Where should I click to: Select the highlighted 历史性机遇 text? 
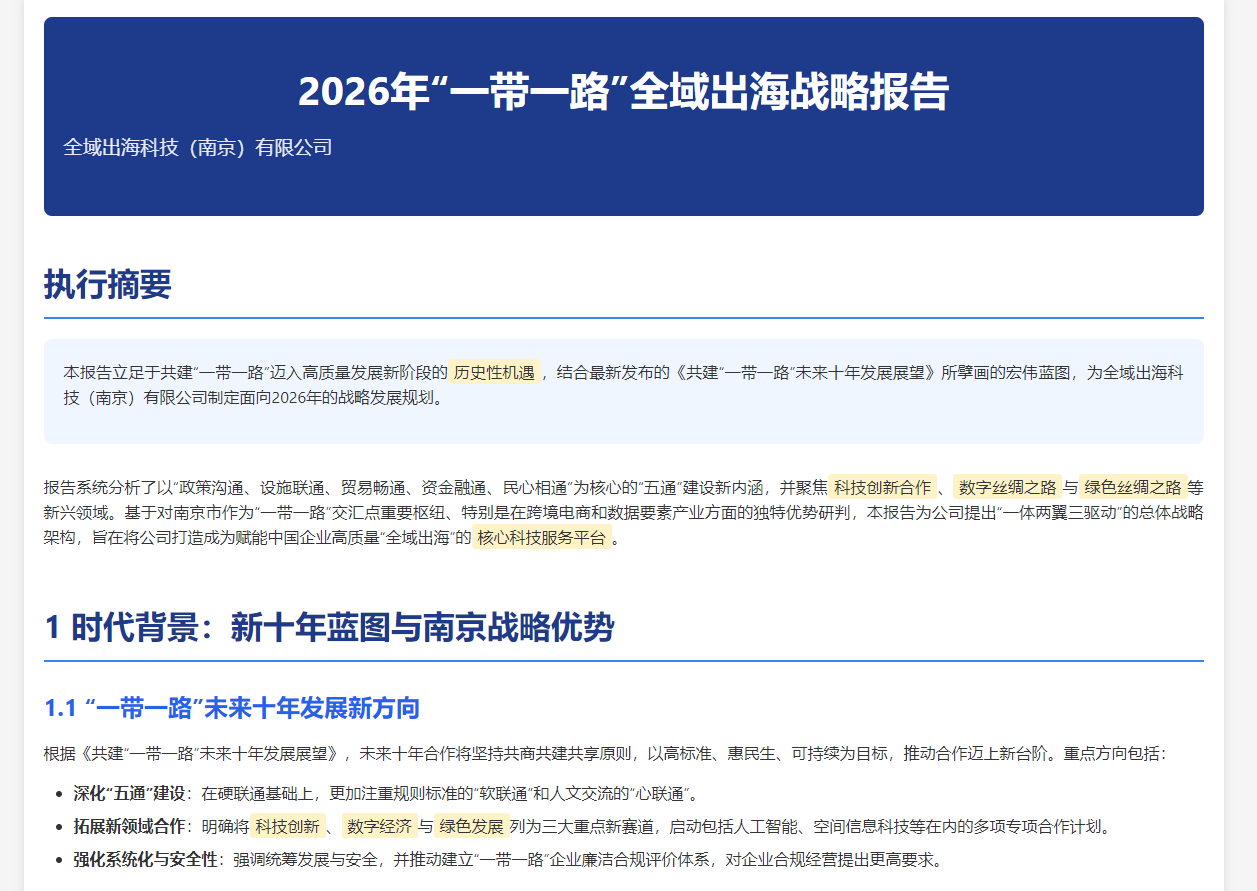tap(494, 372)
